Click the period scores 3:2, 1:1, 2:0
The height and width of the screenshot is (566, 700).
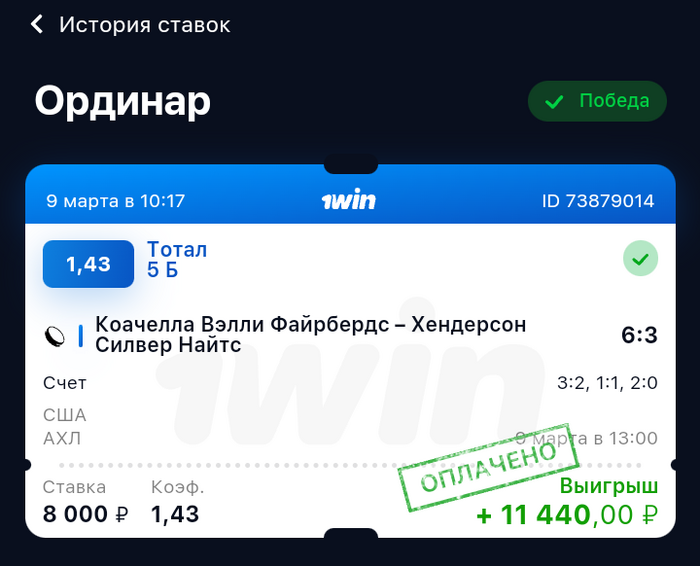click(x=607, y=383)
